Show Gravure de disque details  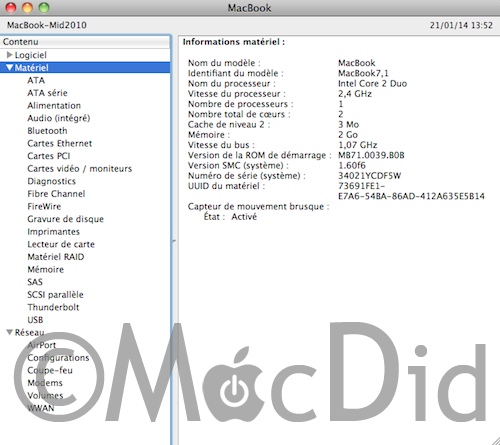pyautogui.click(x=66, y=219)
